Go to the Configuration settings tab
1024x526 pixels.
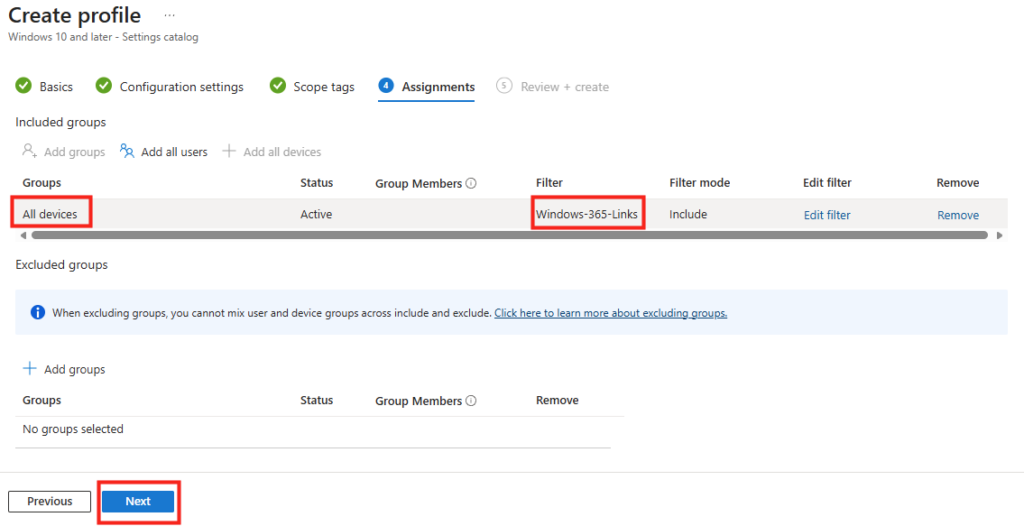pyautogui.click(x=181, y=87)
